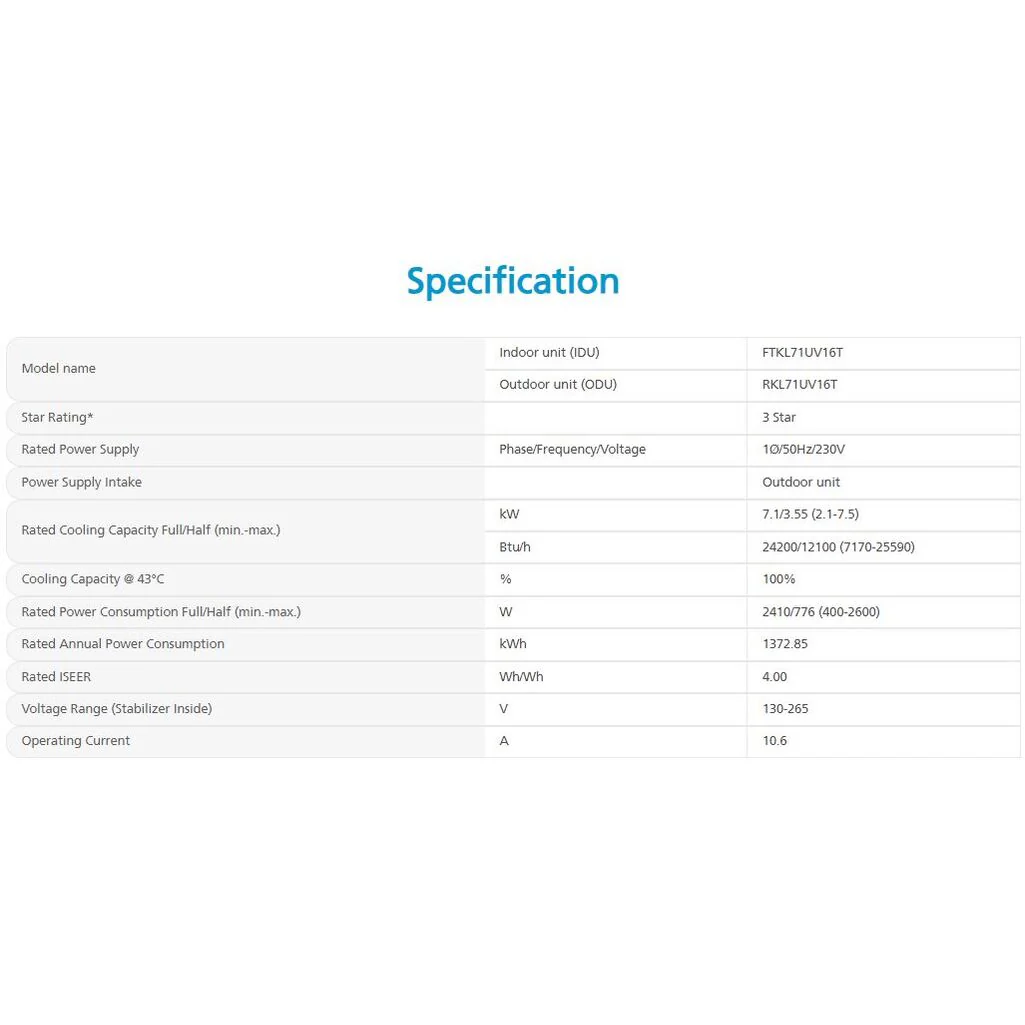This screenshot has width=1025, height=1025.
Task: Click the Outdoor unit (ODU) cell
Action: click(558, 385)
